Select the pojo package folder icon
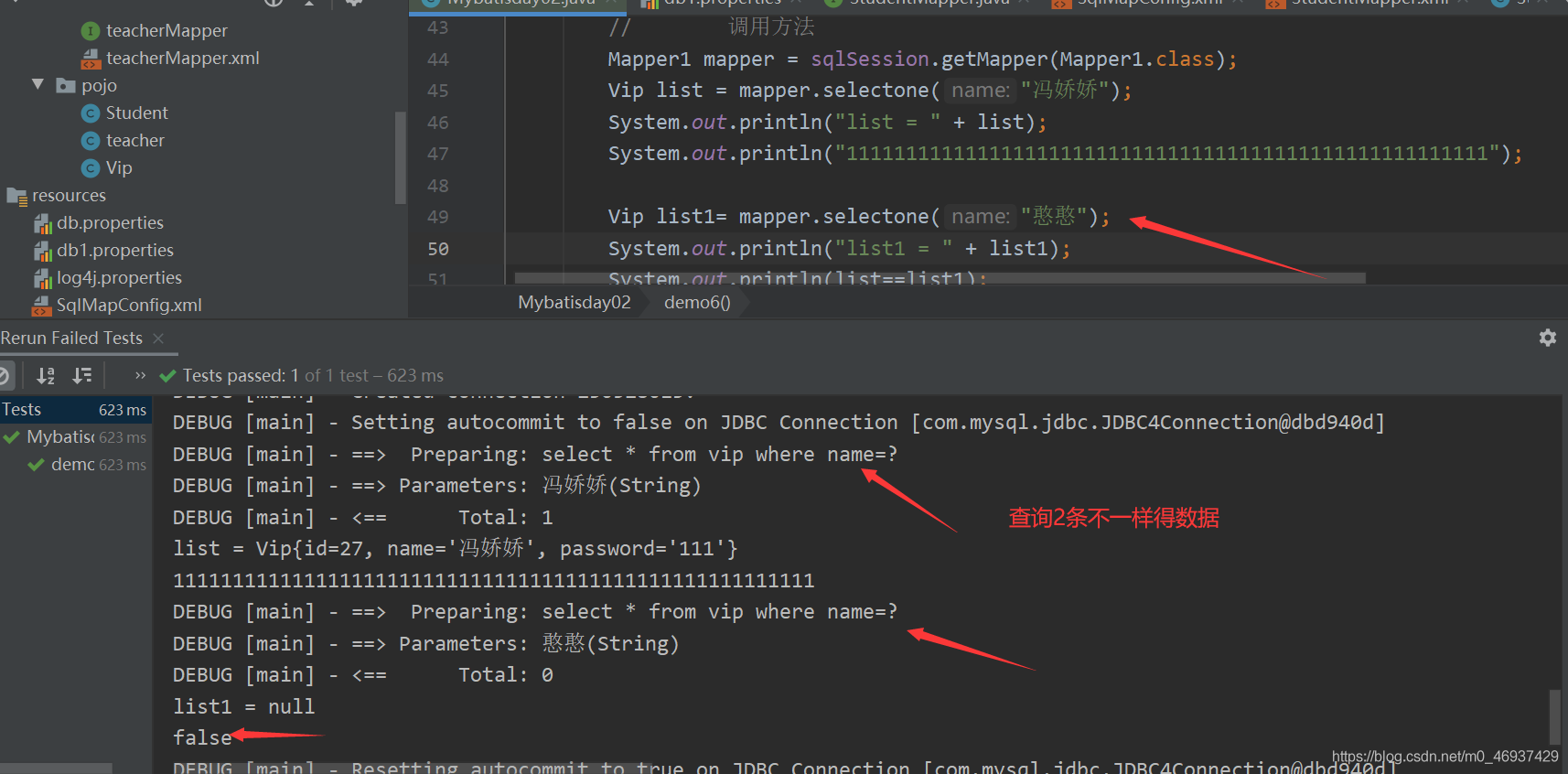1568x774 pixels. [66, 86]
